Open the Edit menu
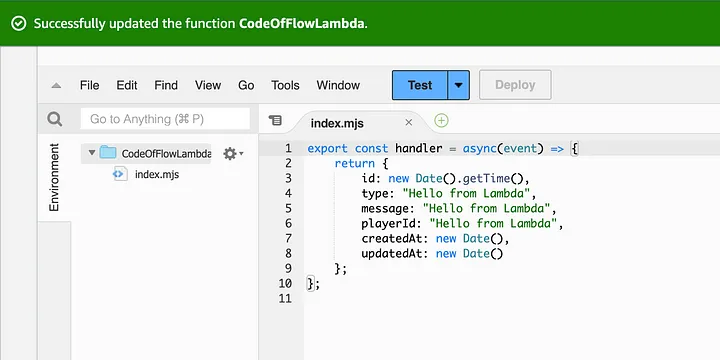The image size is (720, 360). coord(127,85)
